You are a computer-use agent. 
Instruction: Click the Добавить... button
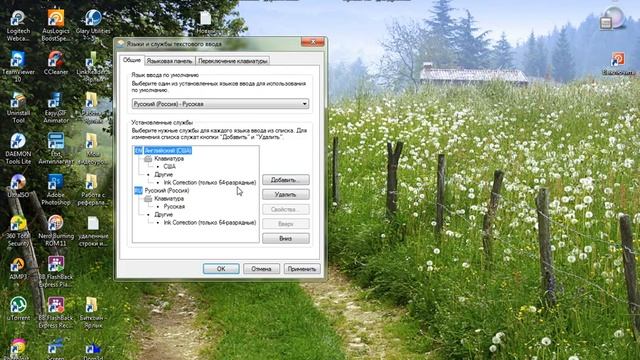tap(285, 180)
